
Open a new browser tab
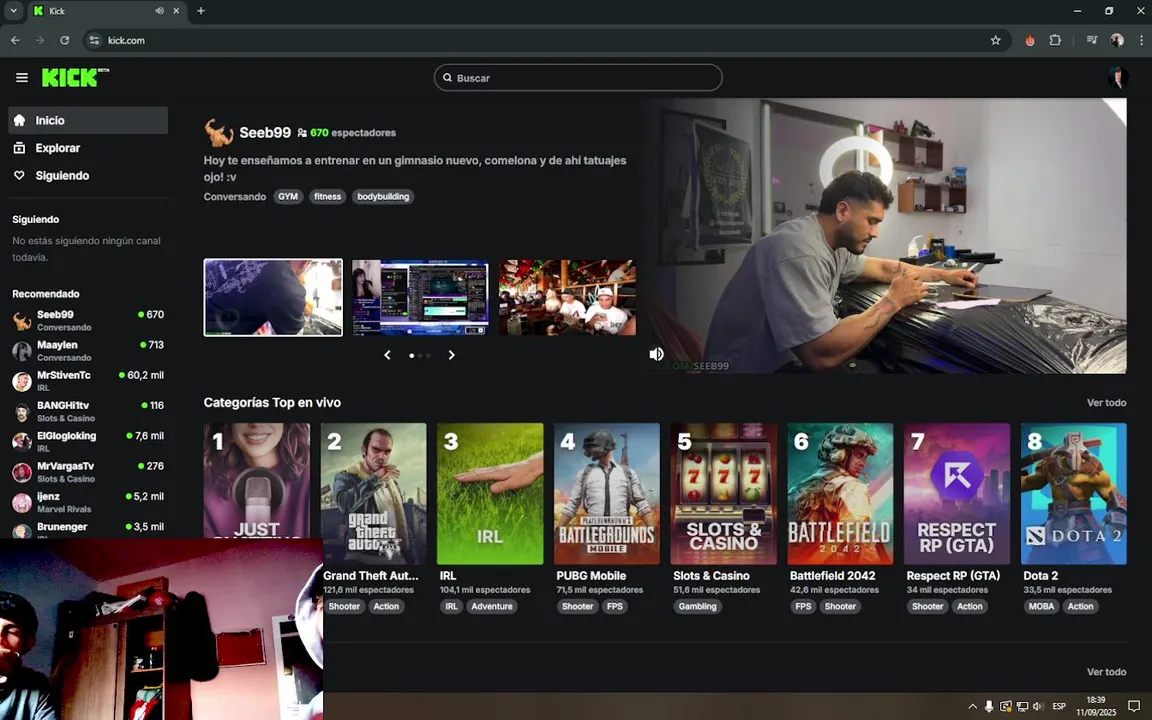click(201, 11)
